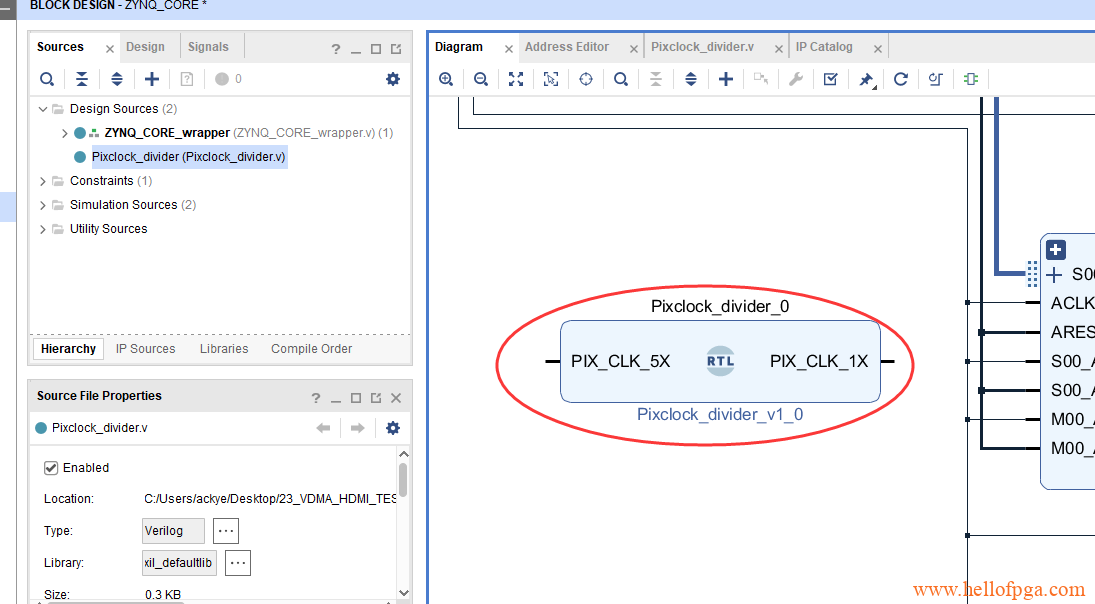Image resolution: width=1095 pixels, height=604 pixels.
Task: Collapse the Design Sources tree node
Action: click(43, 109)
